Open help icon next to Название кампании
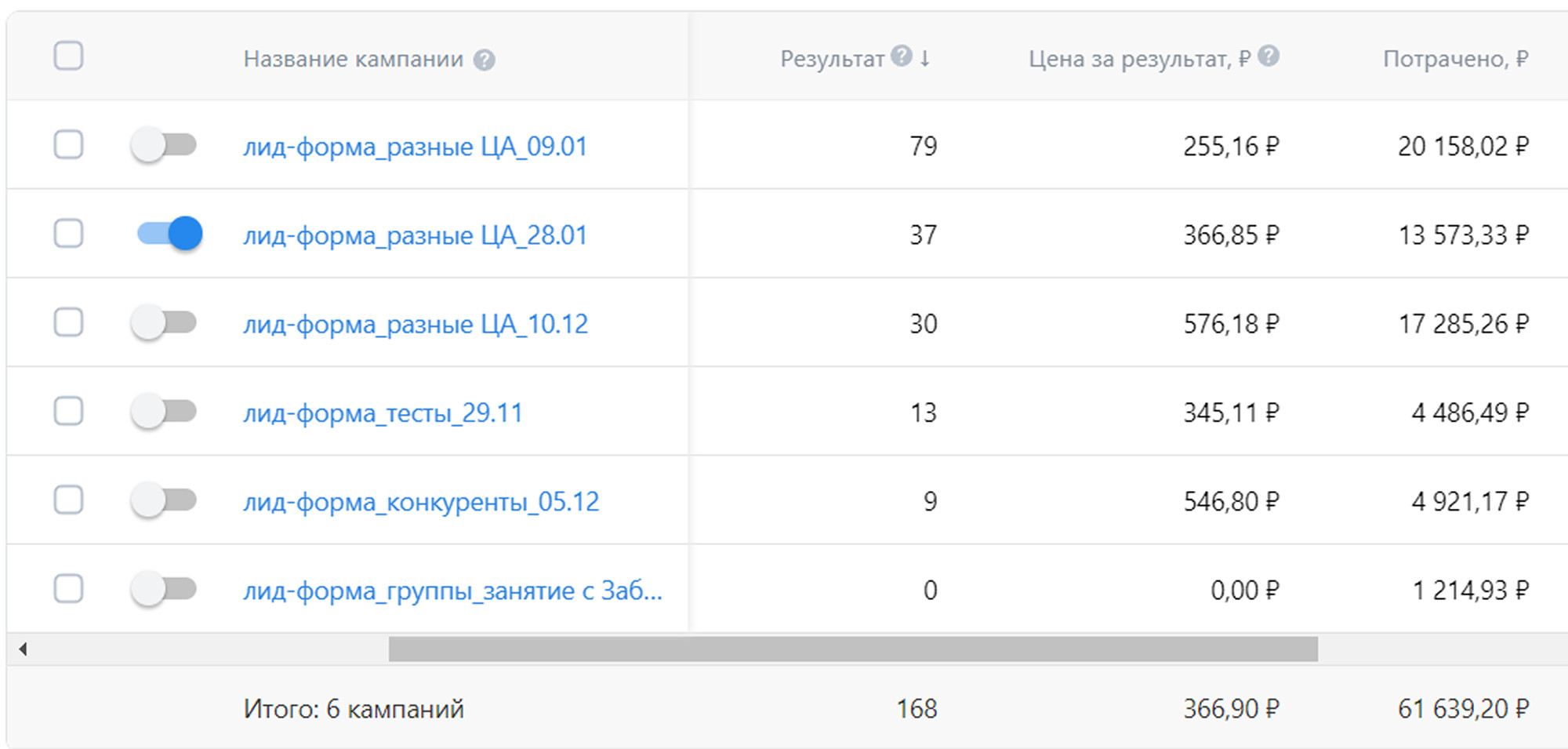Image resolution: width=1568 pixels, height=749 pixels. (x=485, y=60)
